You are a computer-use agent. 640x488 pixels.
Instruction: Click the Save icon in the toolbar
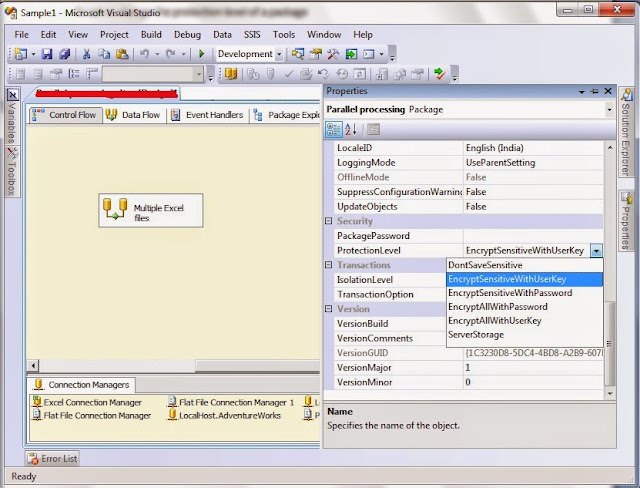click(x=47, y=54)
